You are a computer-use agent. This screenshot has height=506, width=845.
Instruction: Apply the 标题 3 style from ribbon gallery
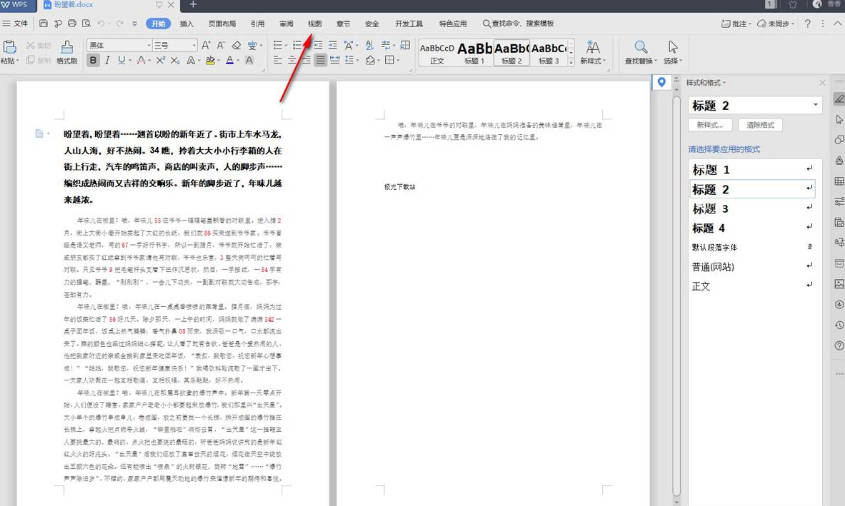point(549,53)
